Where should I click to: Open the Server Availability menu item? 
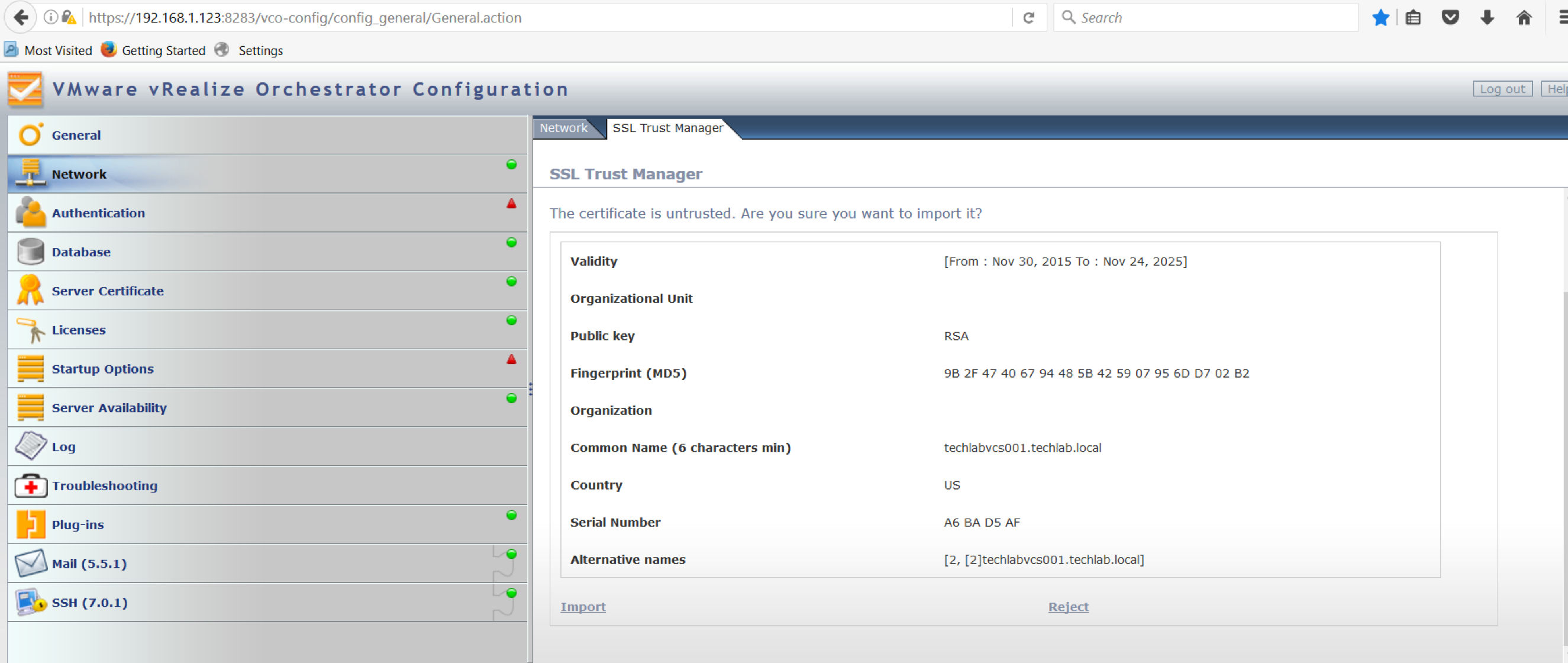point(267,407)
